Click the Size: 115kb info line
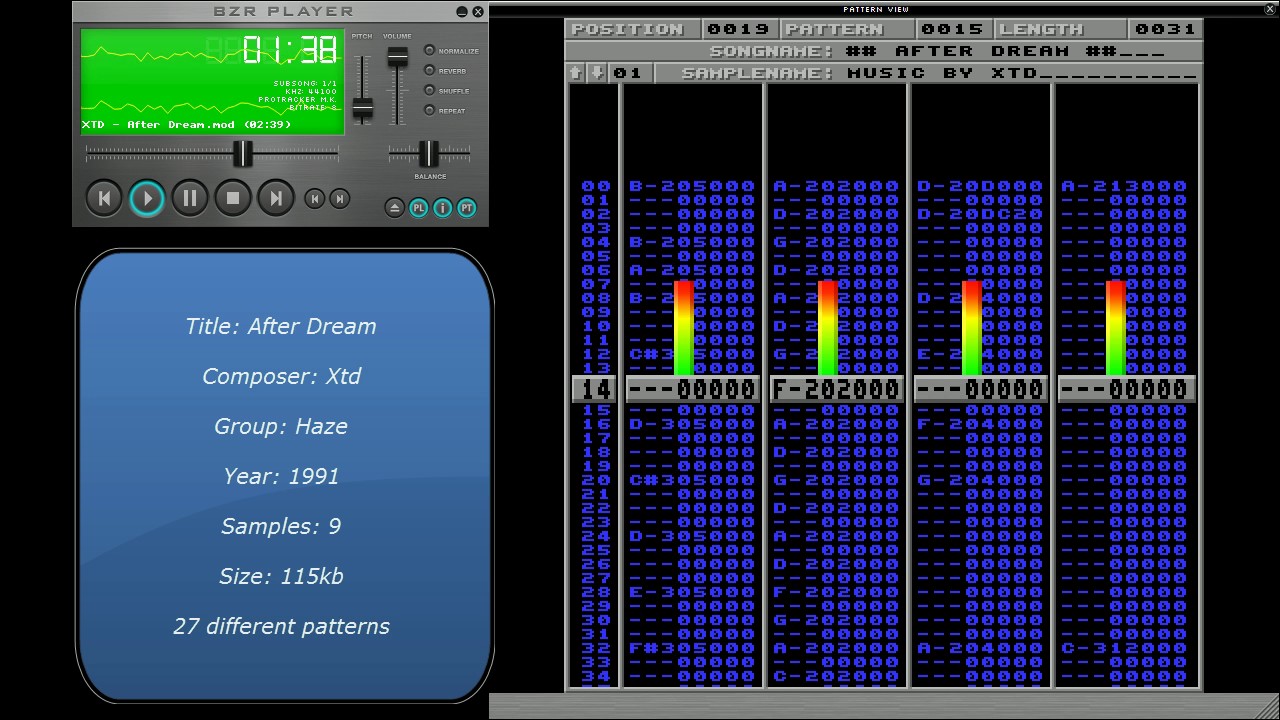The height and width of the screenshot is (720, 1280). [x=281, y=576]
